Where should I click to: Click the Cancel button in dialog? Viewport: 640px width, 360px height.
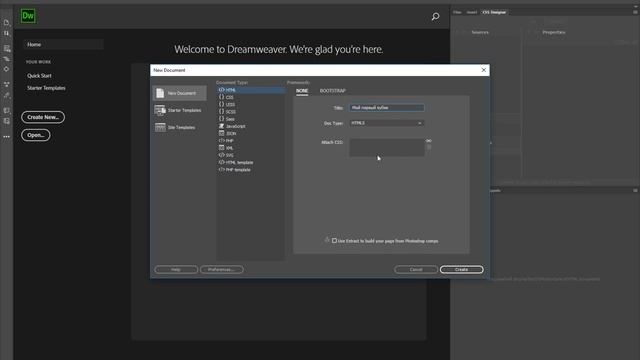click(416, 269)
